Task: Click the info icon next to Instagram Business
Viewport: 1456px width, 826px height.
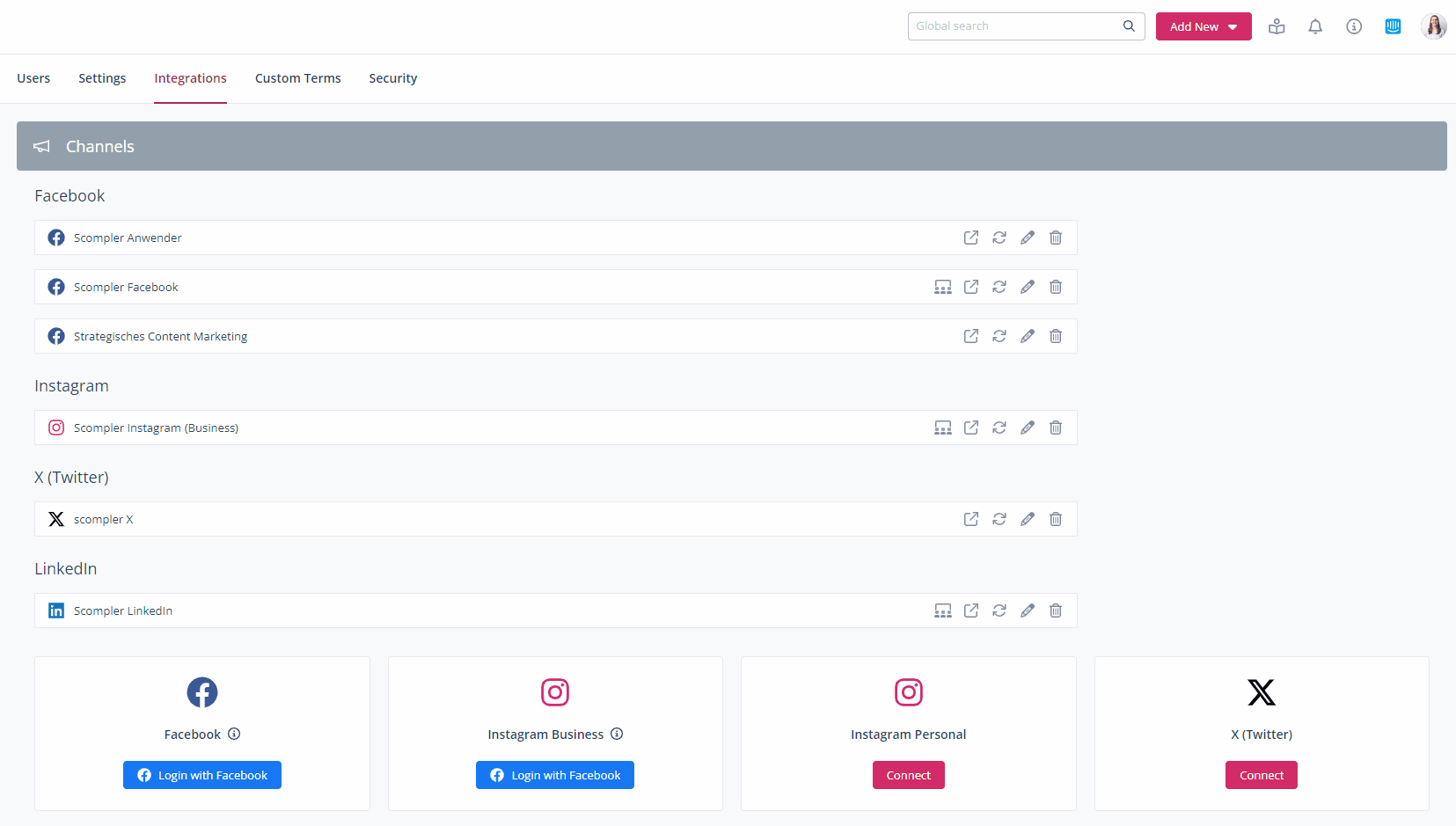Action: point(617,734)
